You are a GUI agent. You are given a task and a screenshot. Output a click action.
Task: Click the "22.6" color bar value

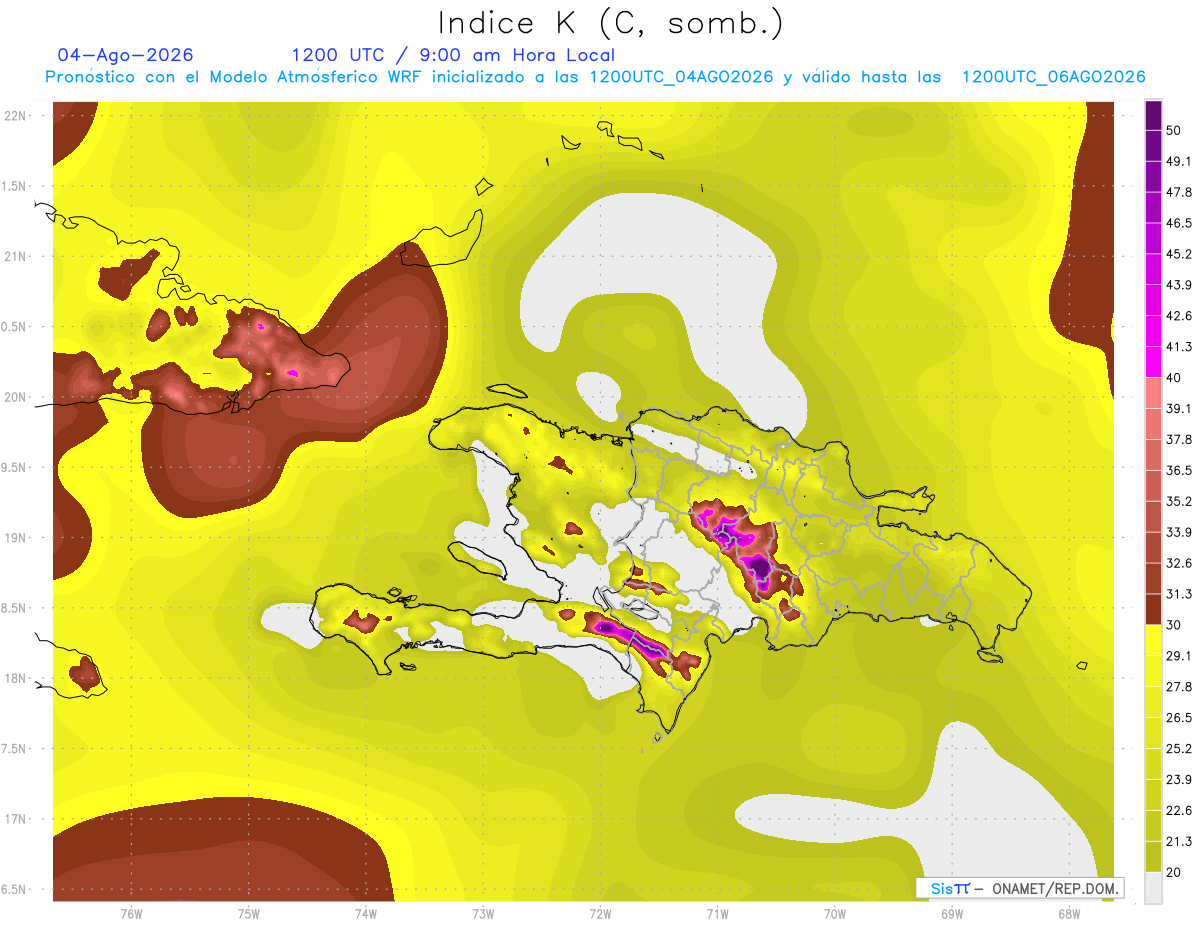pyautogui.click(x=1178, y=810)
